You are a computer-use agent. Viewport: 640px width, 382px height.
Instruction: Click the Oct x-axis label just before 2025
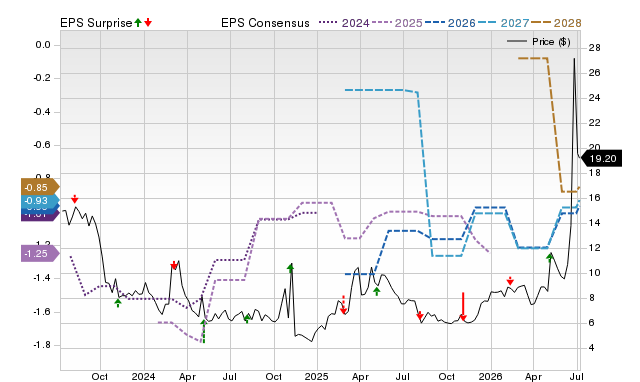point(273,376)
